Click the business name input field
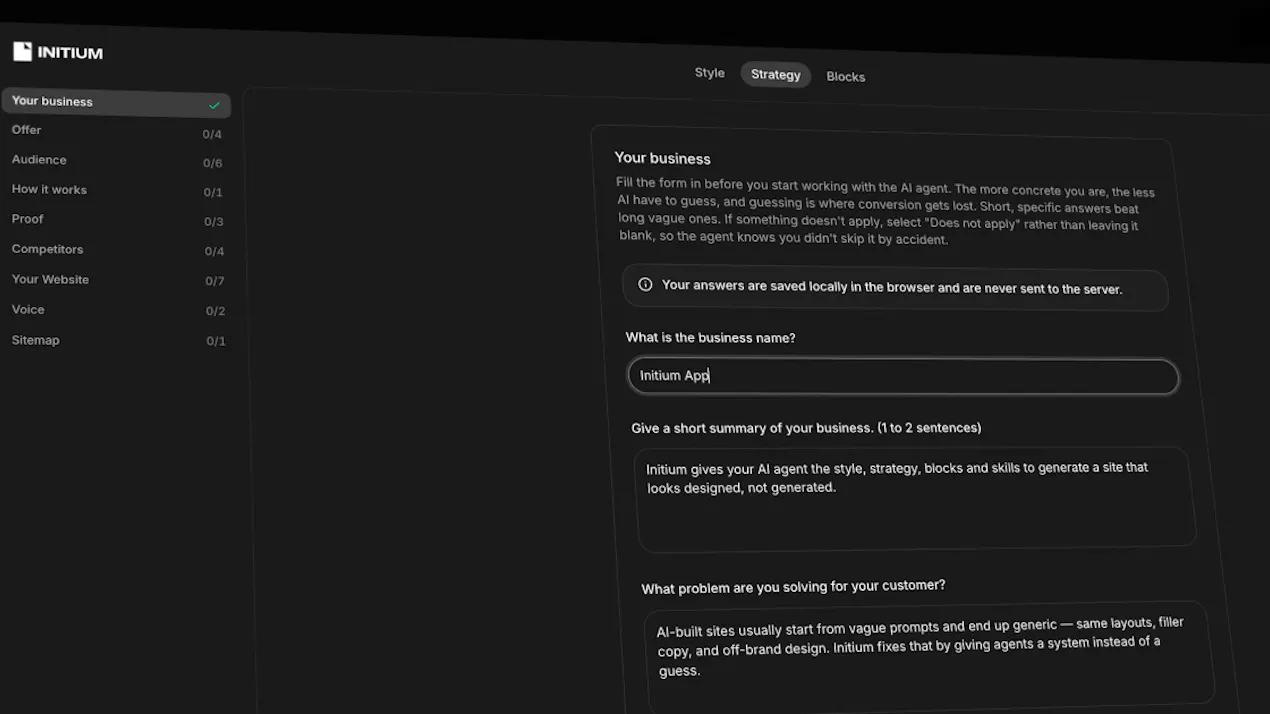This screenshot has width=1270, height=714. pos(903,376)
